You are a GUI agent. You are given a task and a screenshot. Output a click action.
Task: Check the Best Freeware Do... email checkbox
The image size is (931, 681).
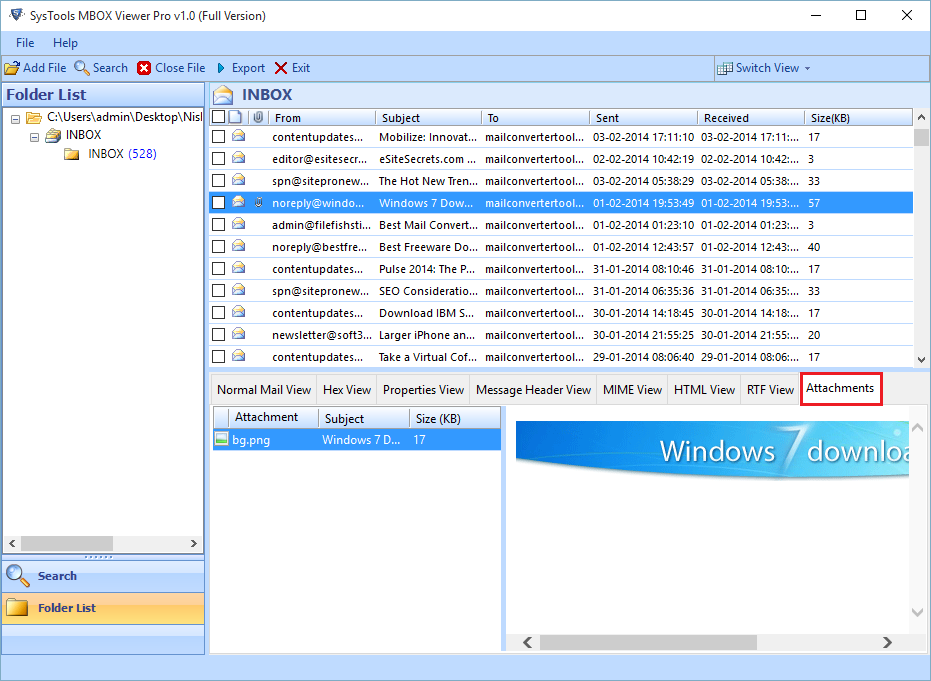pos(218,246)
